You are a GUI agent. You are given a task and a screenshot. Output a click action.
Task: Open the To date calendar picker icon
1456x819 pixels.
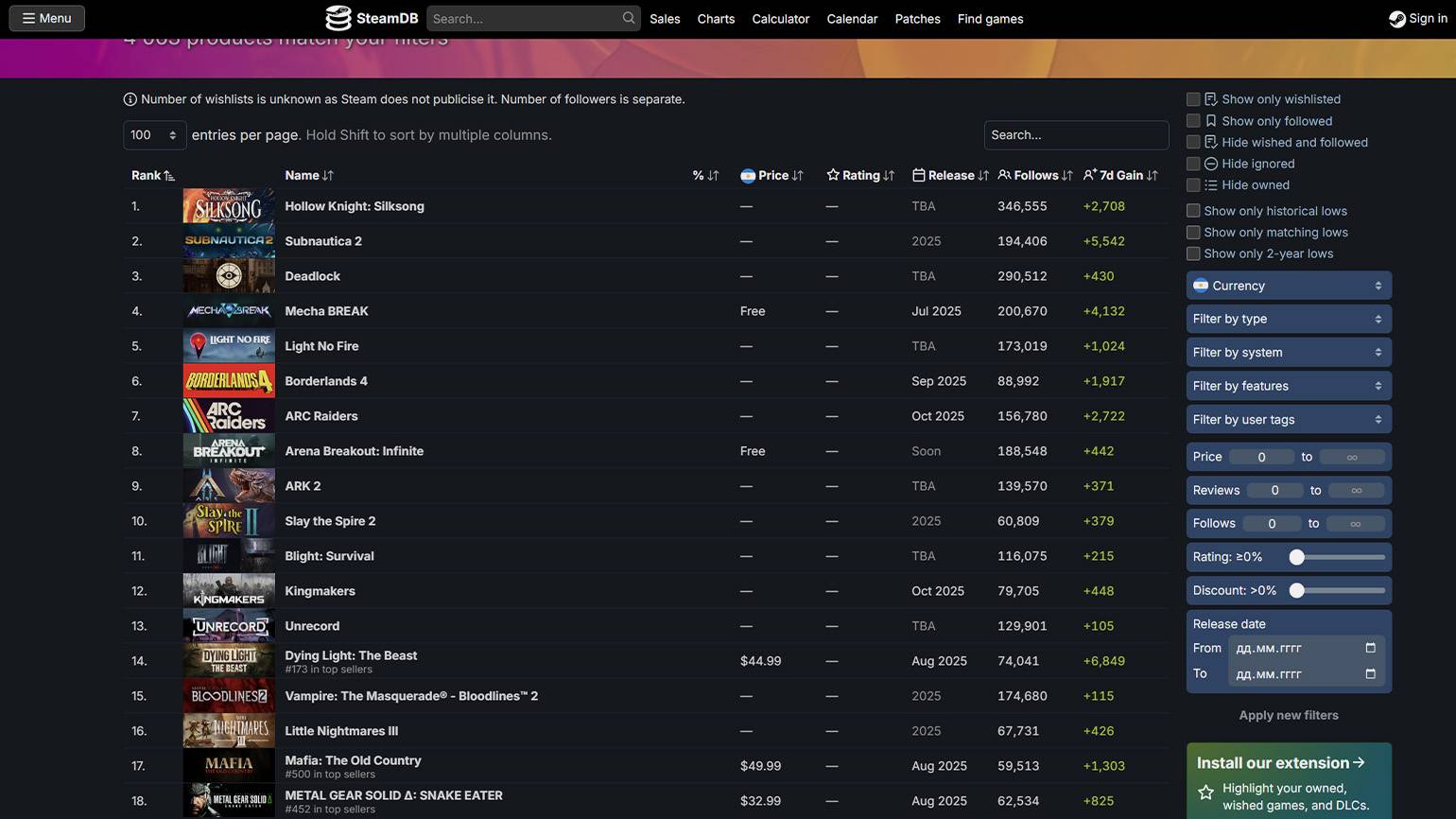tap(1370, 673)
